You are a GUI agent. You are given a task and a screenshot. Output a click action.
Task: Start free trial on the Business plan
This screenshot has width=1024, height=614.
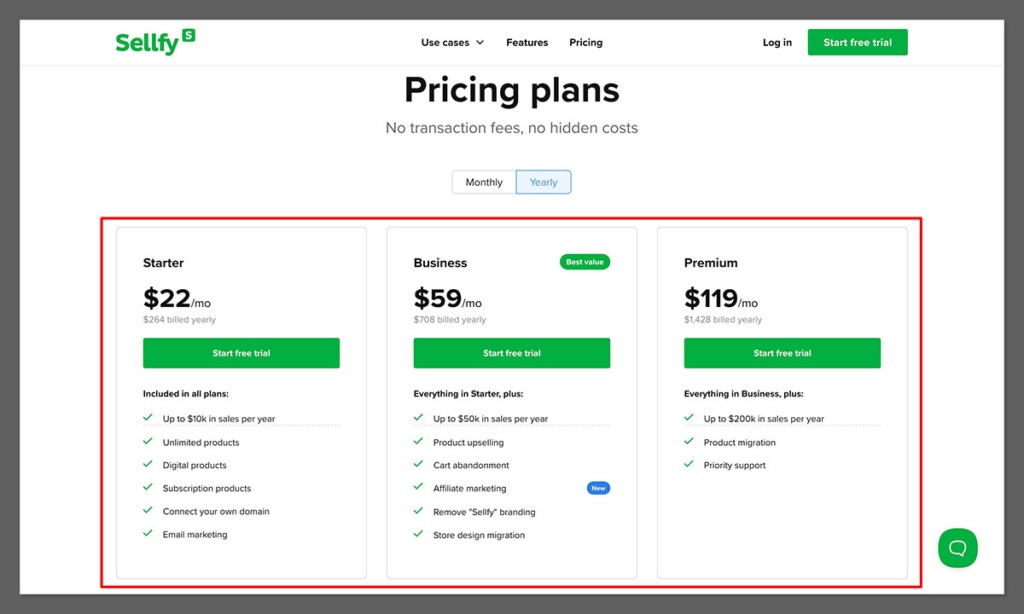[x=511, y=353]
